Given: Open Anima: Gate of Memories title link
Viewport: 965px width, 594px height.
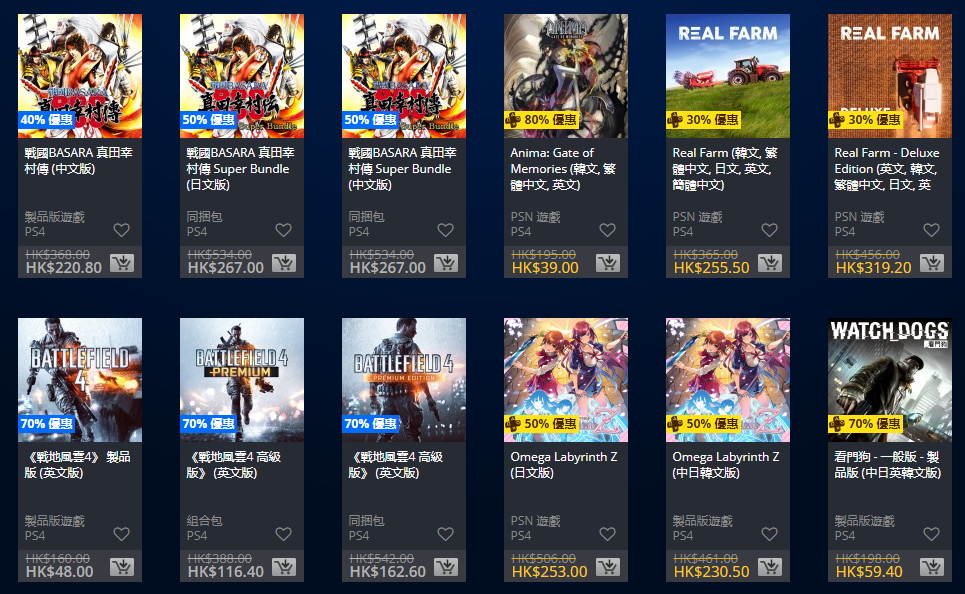Looking at the screenshot, I should click(x=563, y=169).
